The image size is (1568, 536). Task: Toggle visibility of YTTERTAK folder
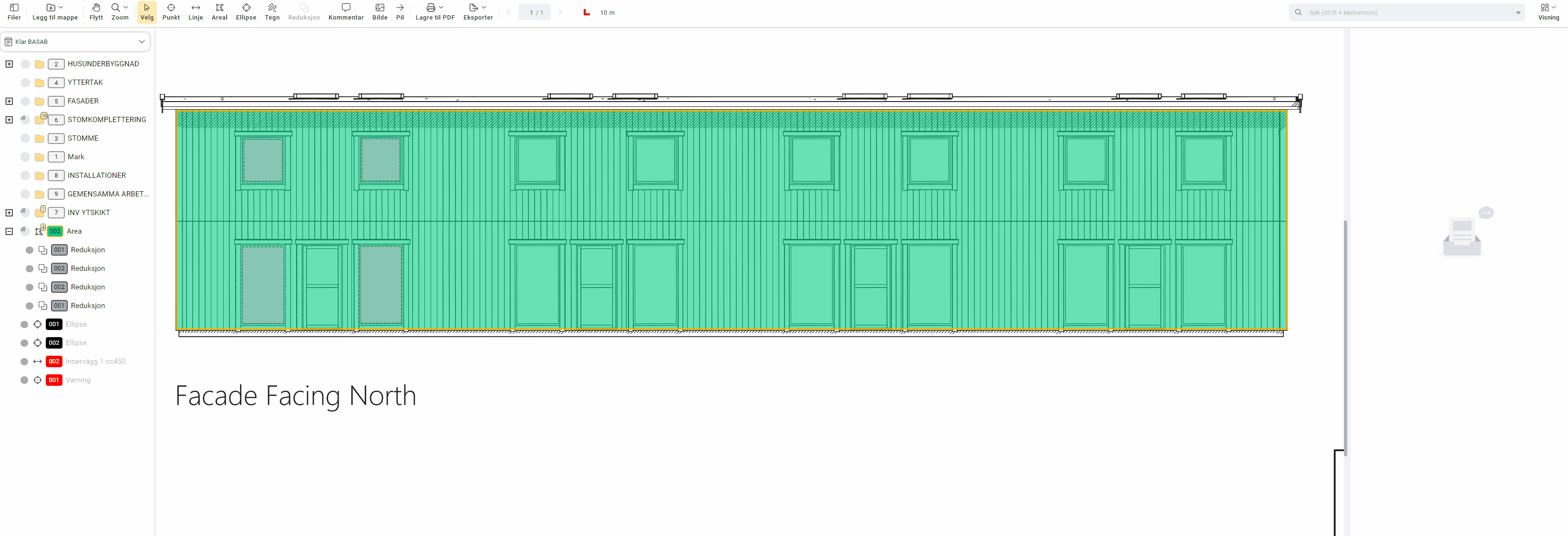tap(25, 83)
